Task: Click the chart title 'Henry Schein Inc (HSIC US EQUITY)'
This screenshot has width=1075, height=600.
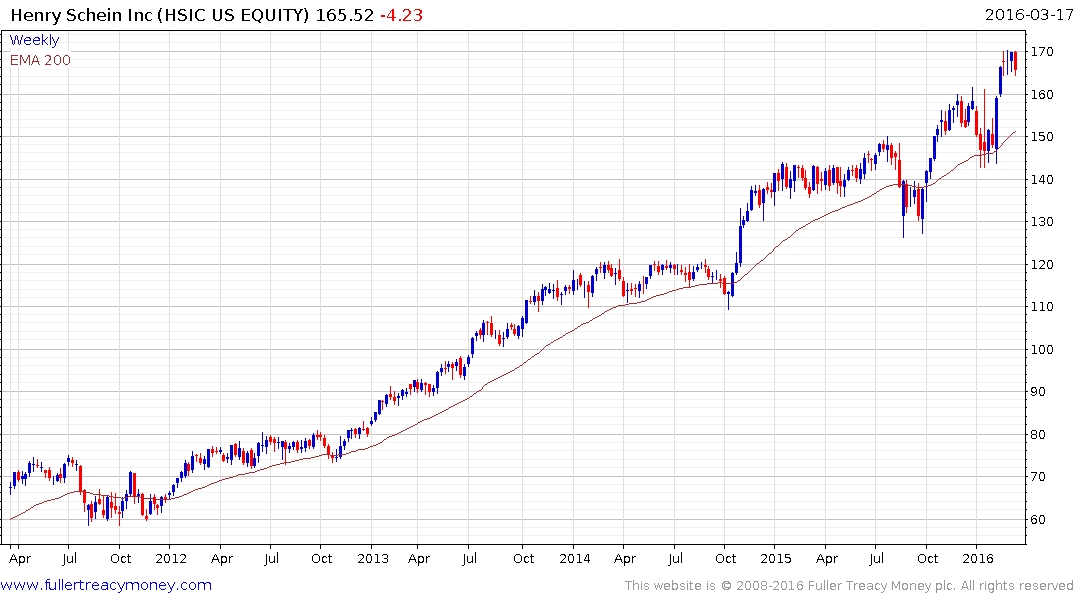Action: [160, 14]
